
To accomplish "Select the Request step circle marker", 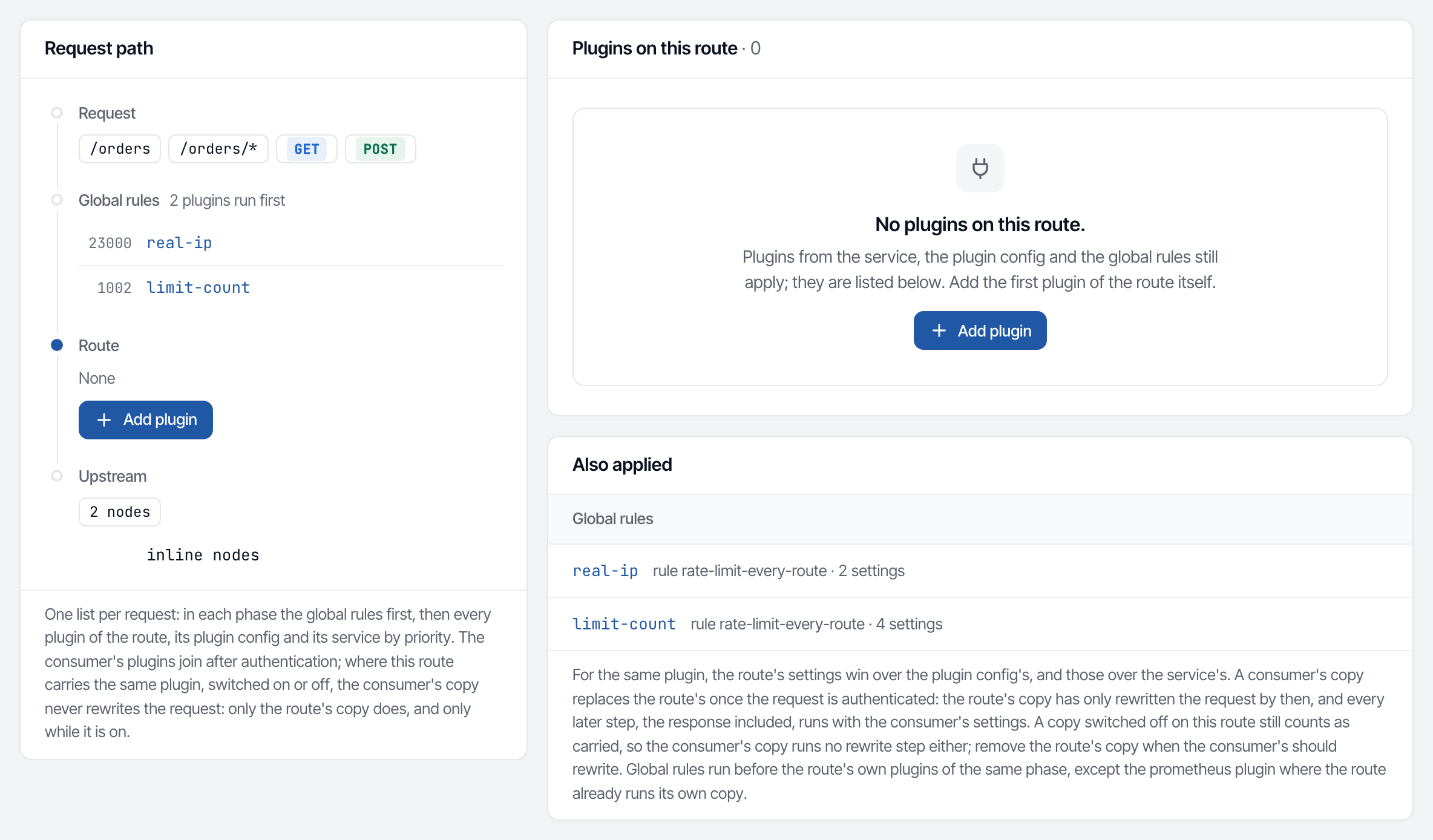I will 57,113.
